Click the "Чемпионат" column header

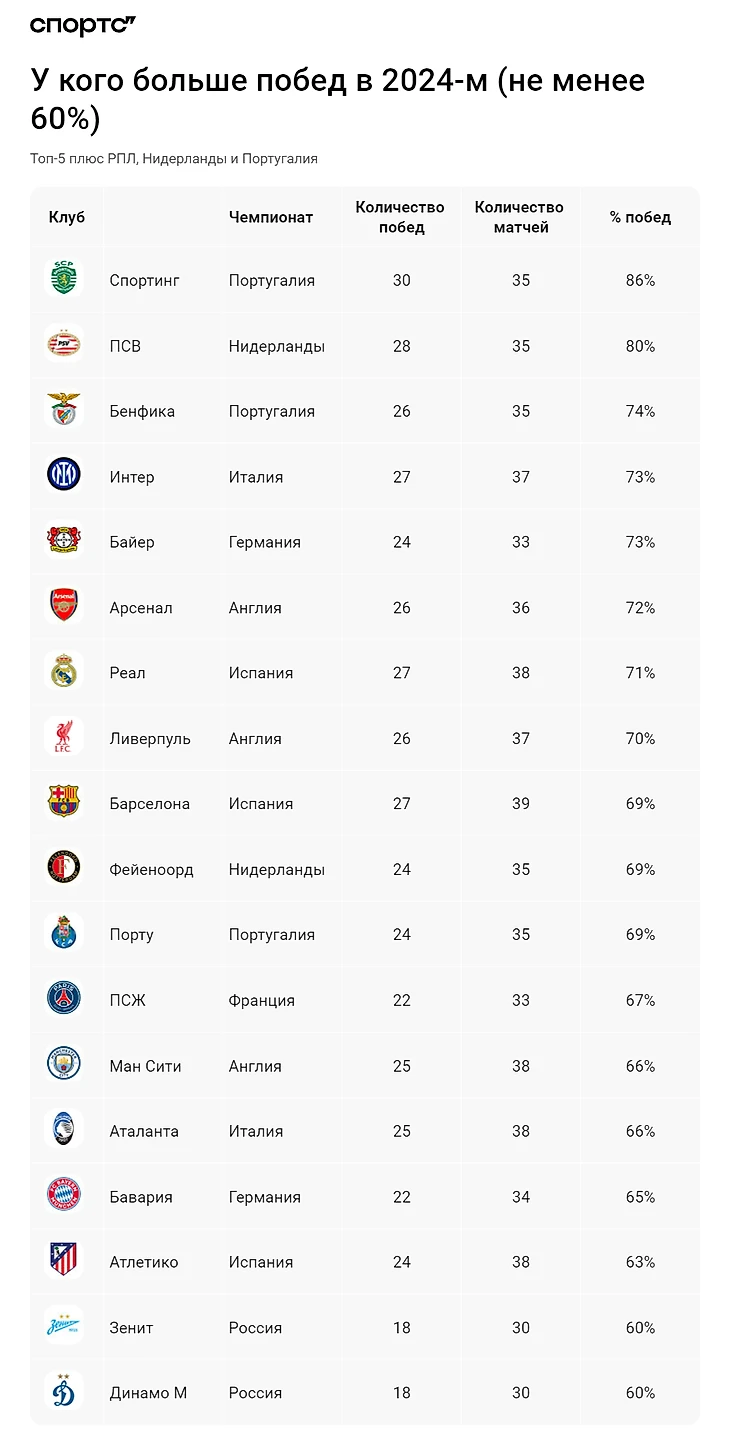(x=271, y=217)
